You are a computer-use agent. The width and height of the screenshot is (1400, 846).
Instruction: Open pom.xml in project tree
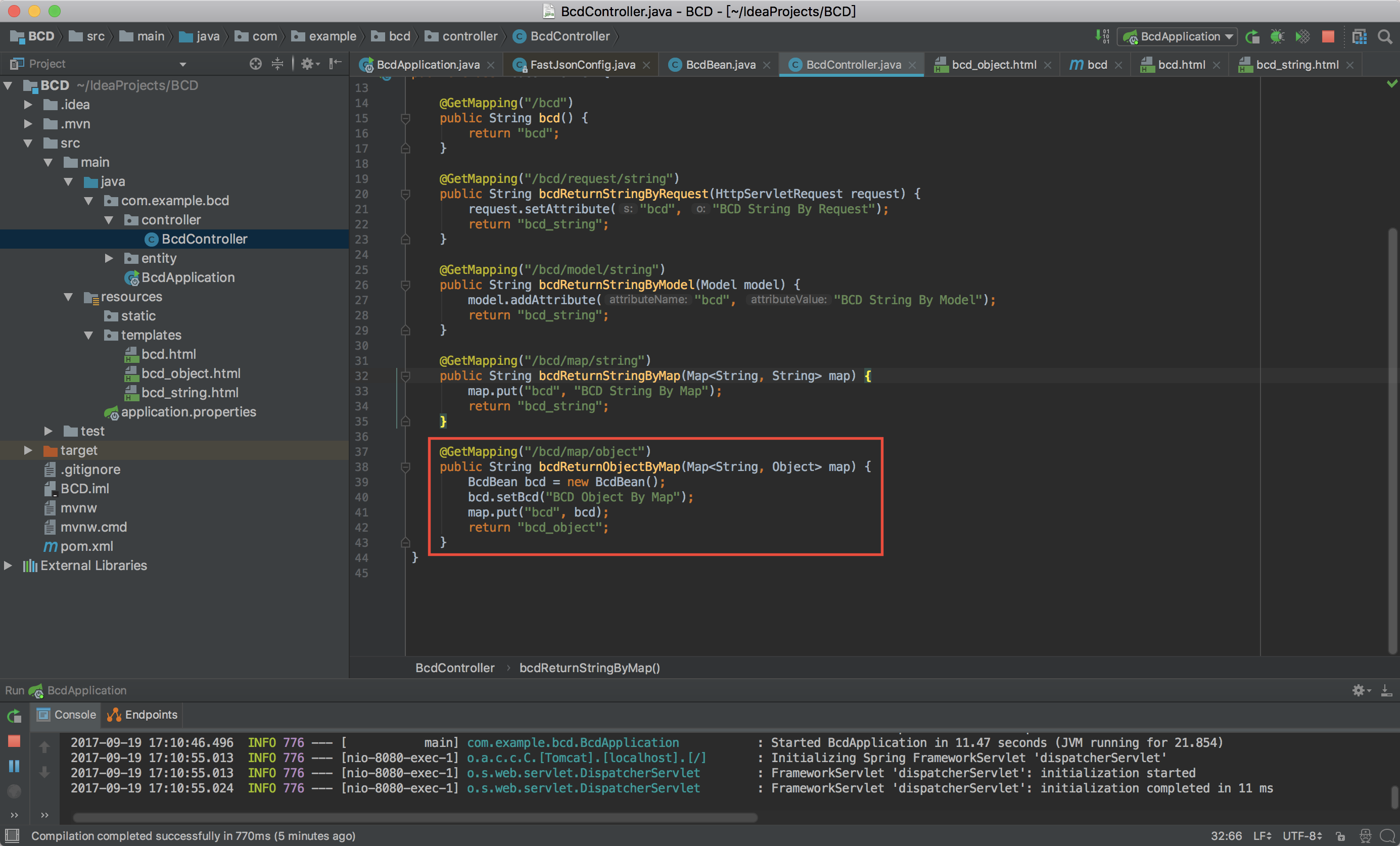tap(86, 547)
